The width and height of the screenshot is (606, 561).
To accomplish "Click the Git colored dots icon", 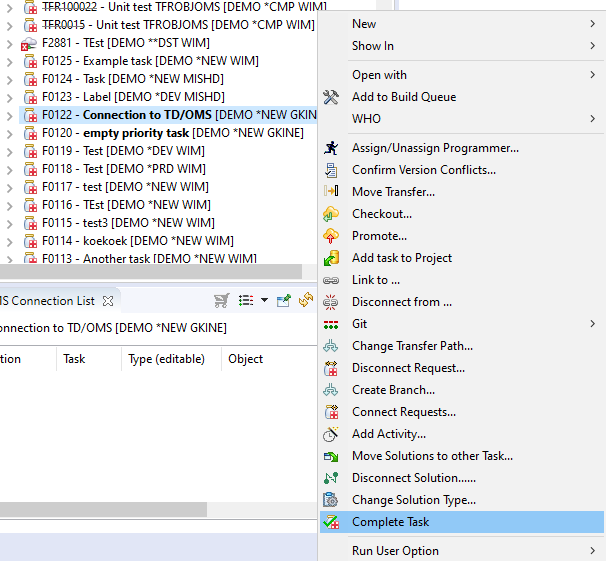I will [x=331, y=324].
